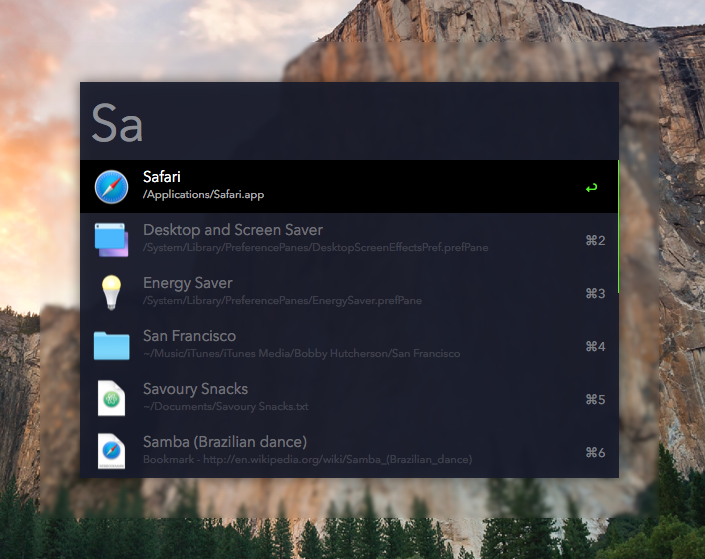705x559 pixels.
Task: Click the Safari compass icon
Action: coord(112,187)
